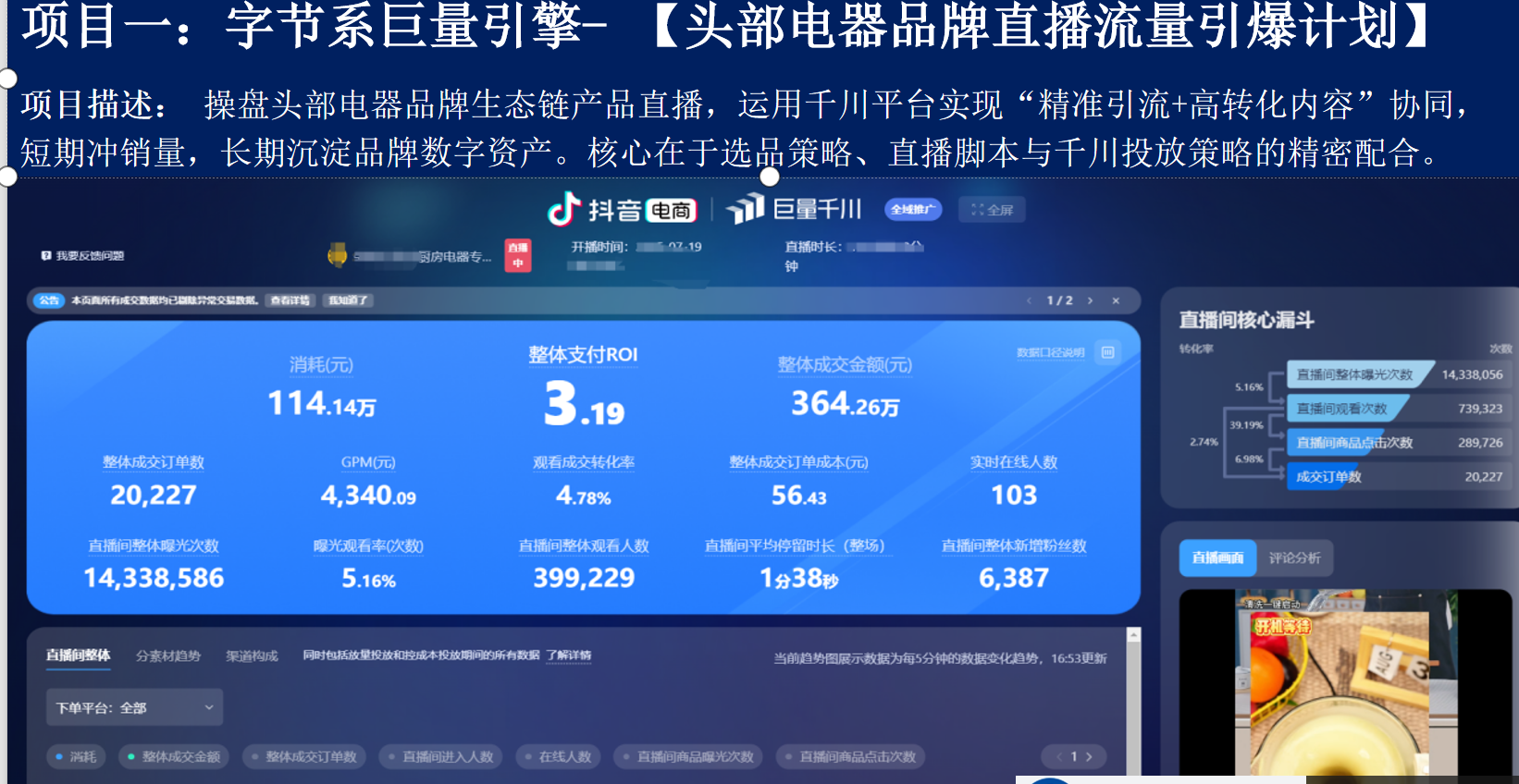Open the 下单平台 dropdown
Viewport: 1519px width, 784px height.
[x=134, y=707]
